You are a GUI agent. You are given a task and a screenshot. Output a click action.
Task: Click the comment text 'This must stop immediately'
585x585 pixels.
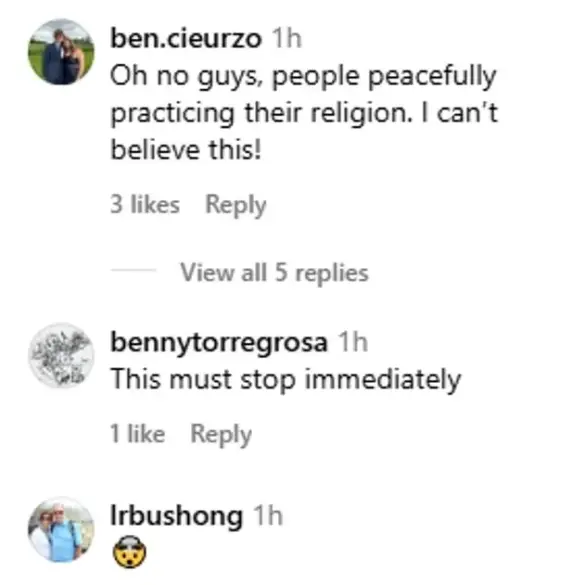click(x=286, y=380)
